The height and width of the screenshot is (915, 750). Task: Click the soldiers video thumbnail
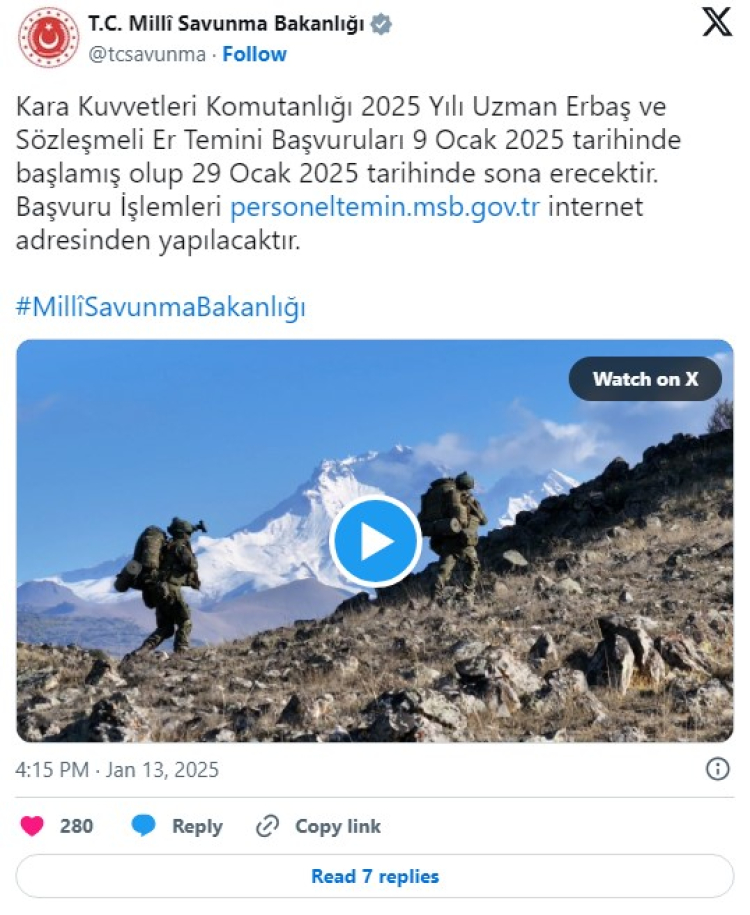pos(375,541)
